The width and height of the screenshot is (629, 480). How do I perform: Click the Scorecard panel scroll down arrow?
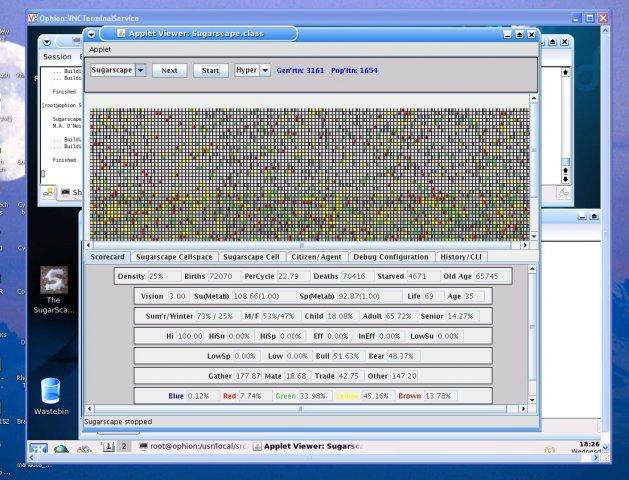pyautogui.click(x=532, y=400)
